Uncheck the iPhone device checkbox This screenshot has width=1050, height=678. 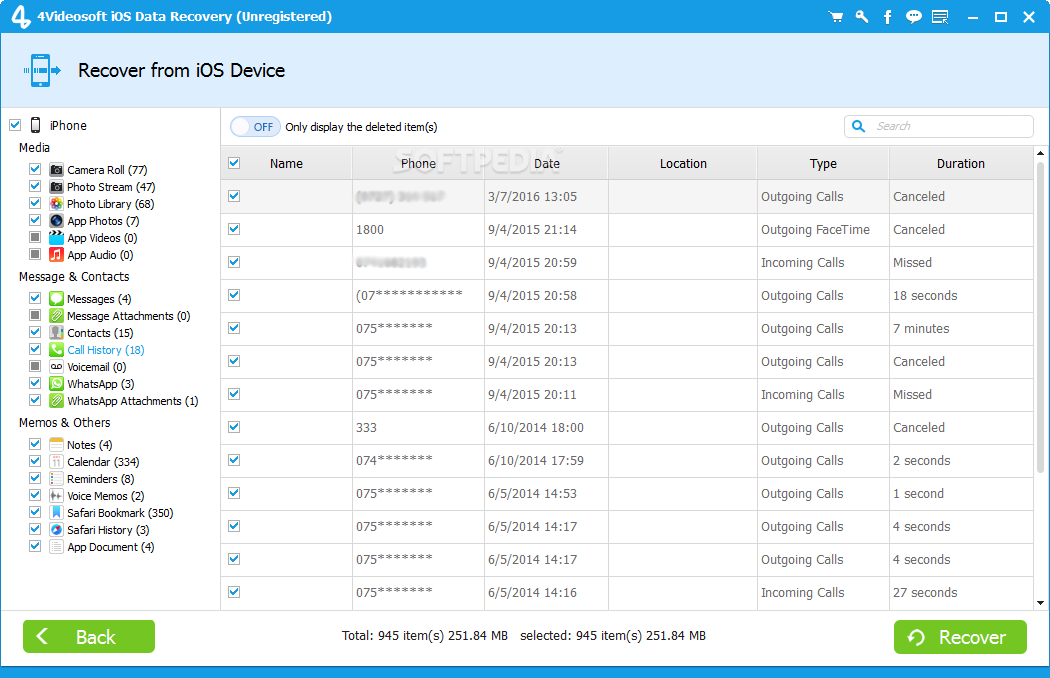tap(15, 125)
